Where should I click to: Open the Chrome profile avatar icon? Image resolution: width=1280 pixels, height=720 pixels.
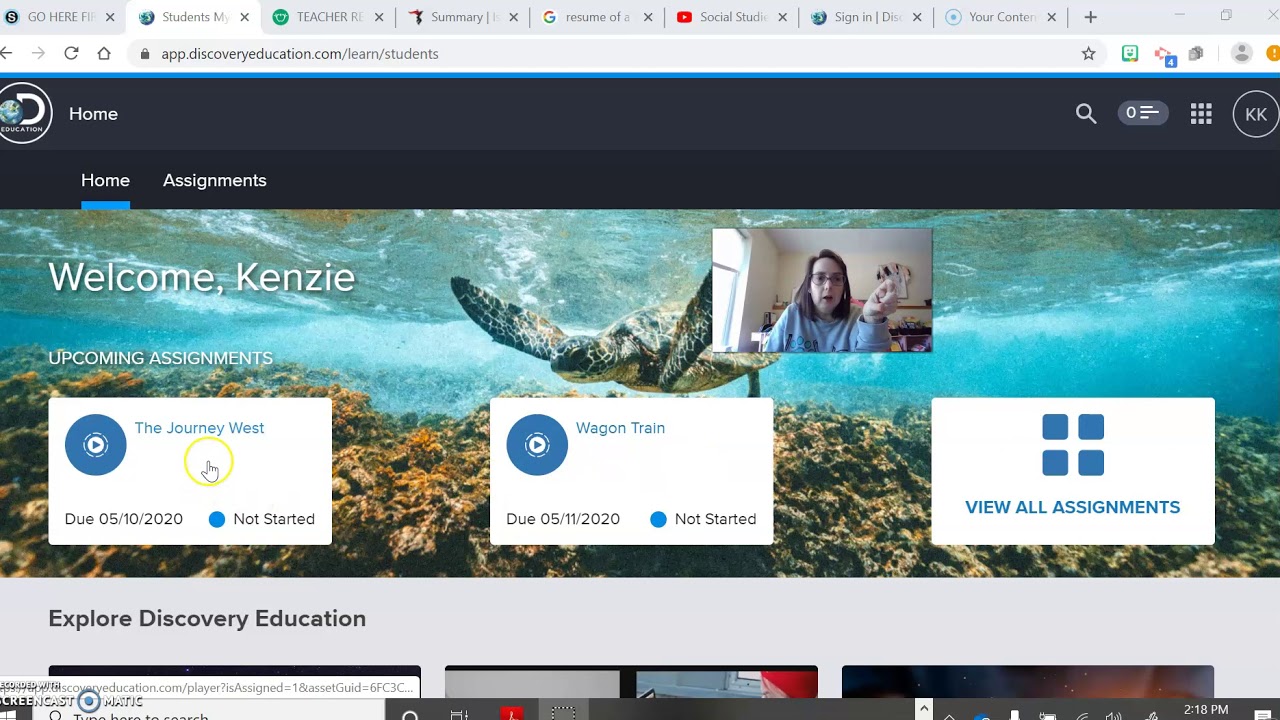(x=1242, y=54)
